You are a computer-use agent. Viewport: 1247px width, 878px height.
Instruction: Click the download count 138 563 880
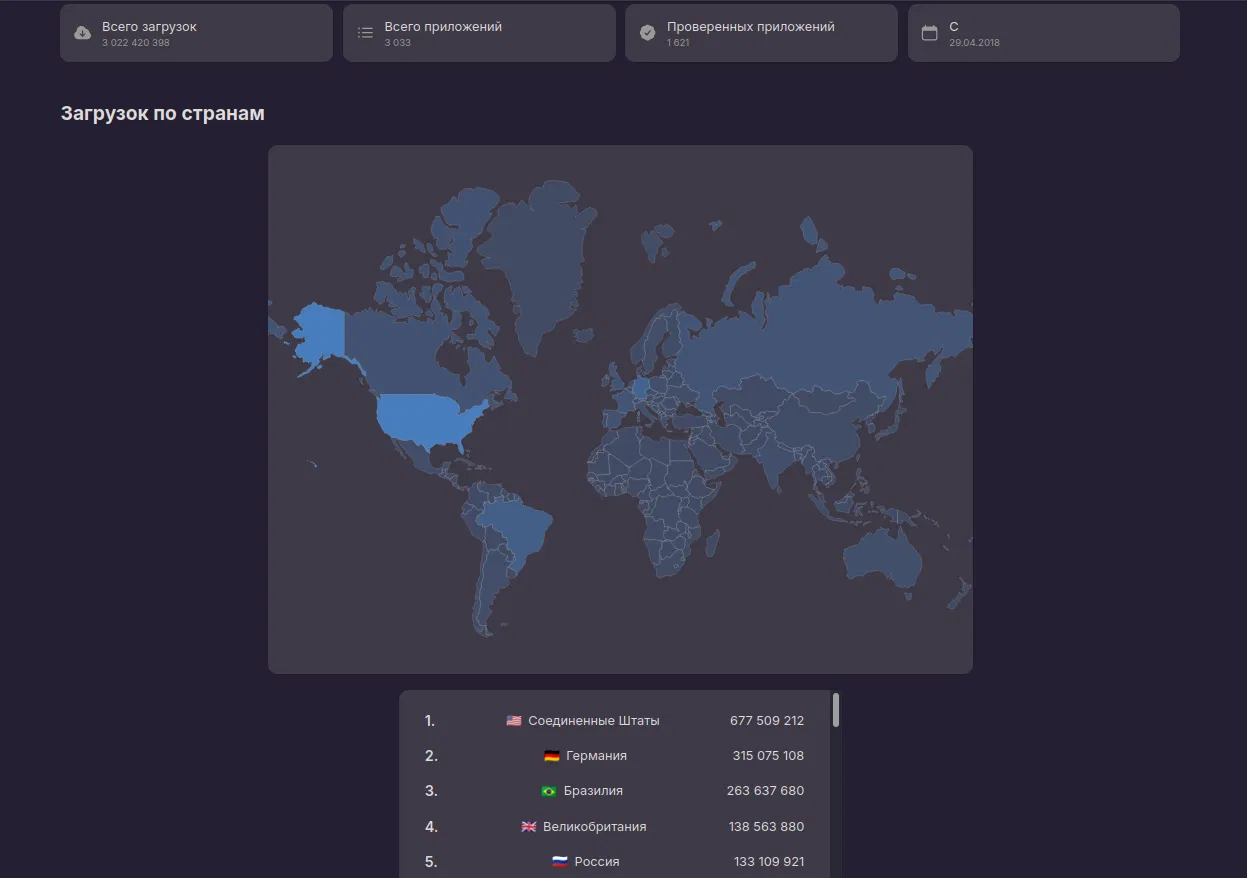[x=766, y=827]
